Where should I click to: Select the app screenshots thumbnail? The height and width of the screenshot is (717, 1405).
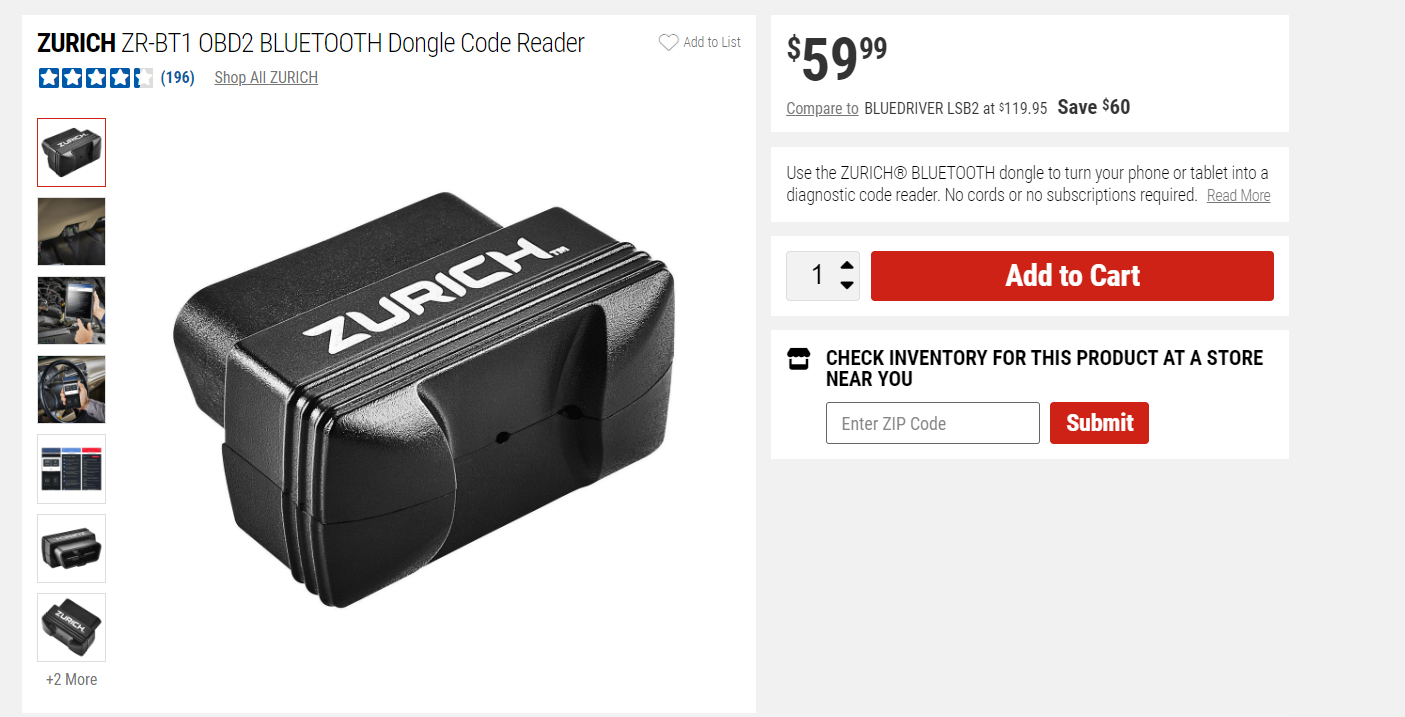pyautogui.click(x=72, y=469)
